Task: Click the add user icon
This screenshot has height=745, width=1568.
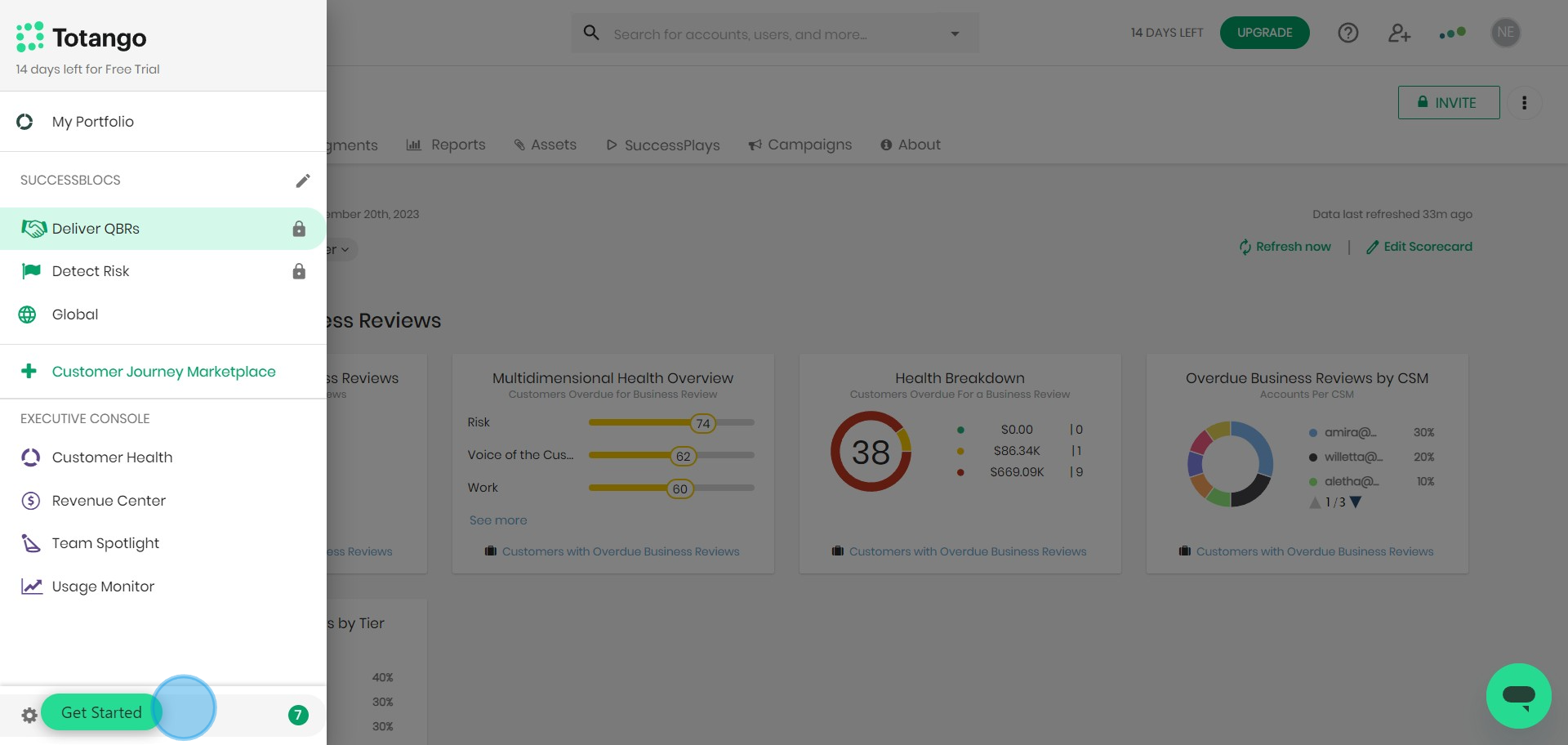Action: (1400, 33)
